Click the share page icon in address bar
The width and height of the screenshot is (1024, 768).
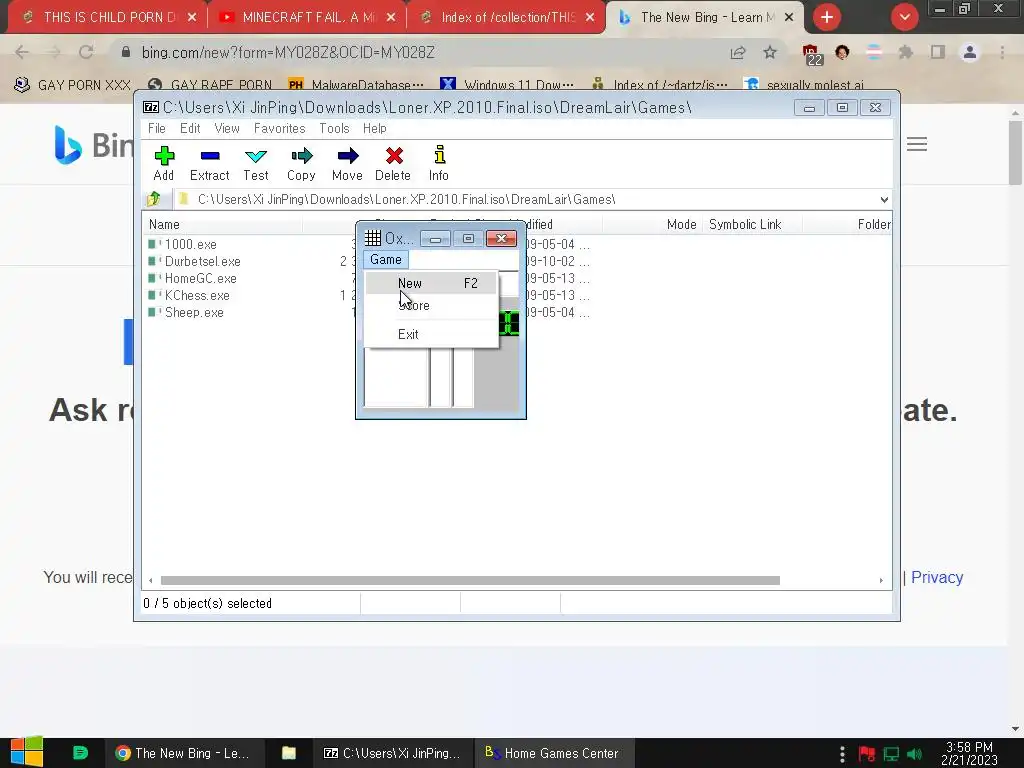738,52
